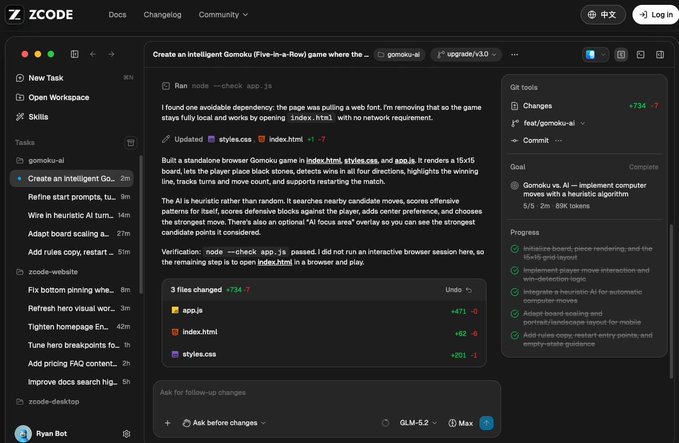Switch language with the 中文 button
Viewport: 679px width, 443px height.
(x=603, y=15)
